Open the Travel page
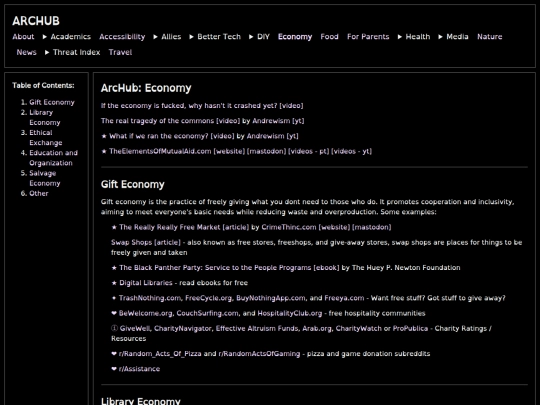Screen dimensions: 540x405 pos(120,52)
